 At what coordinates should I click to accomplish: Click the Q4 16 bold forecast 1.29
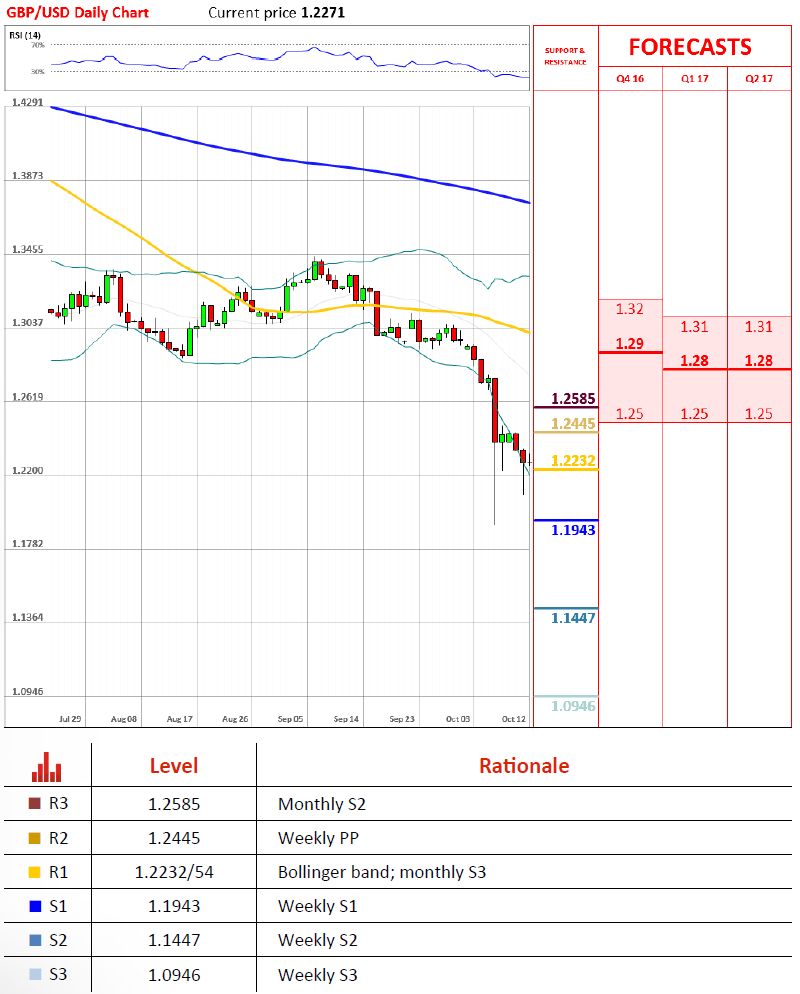[x=629, y=344]
